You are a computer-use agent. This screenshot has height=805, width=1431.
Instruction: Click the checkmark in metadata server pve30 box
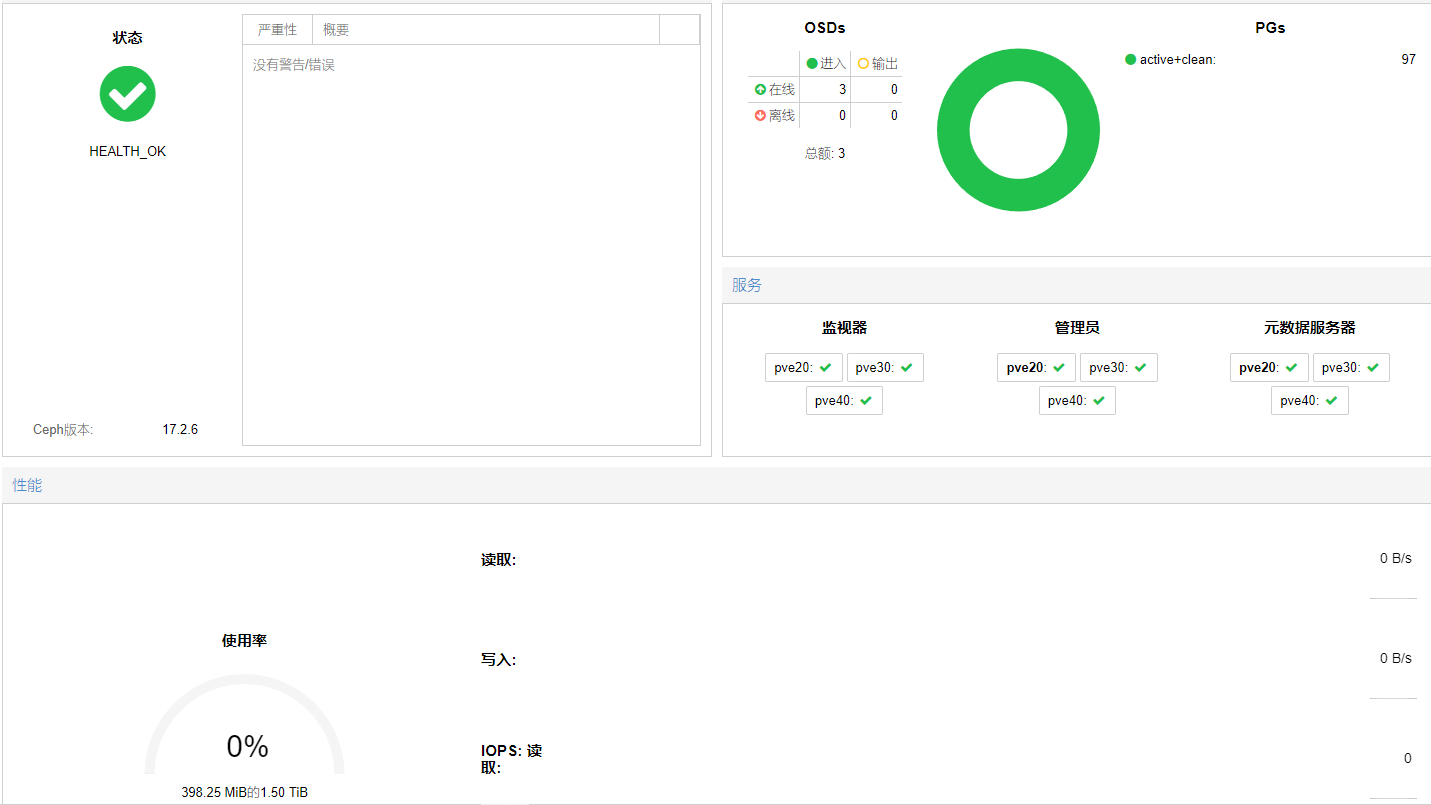tap(1373, 367)
